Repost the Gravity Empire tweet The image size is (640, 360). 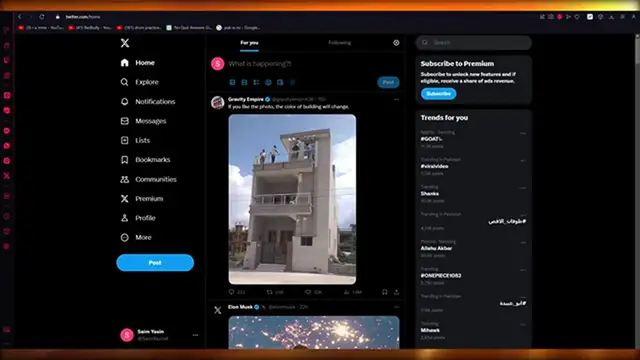275,292
